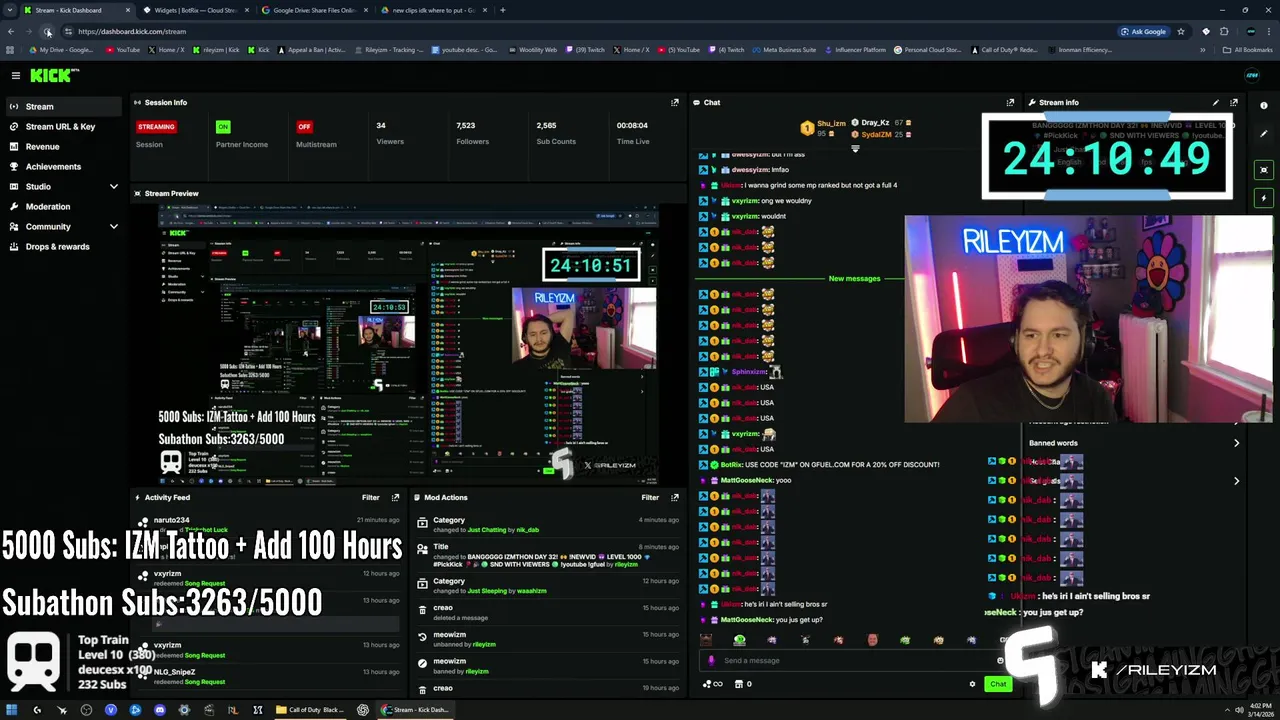Click the clock in system tray
The image size is (1280, 720).
(1242, 710)
